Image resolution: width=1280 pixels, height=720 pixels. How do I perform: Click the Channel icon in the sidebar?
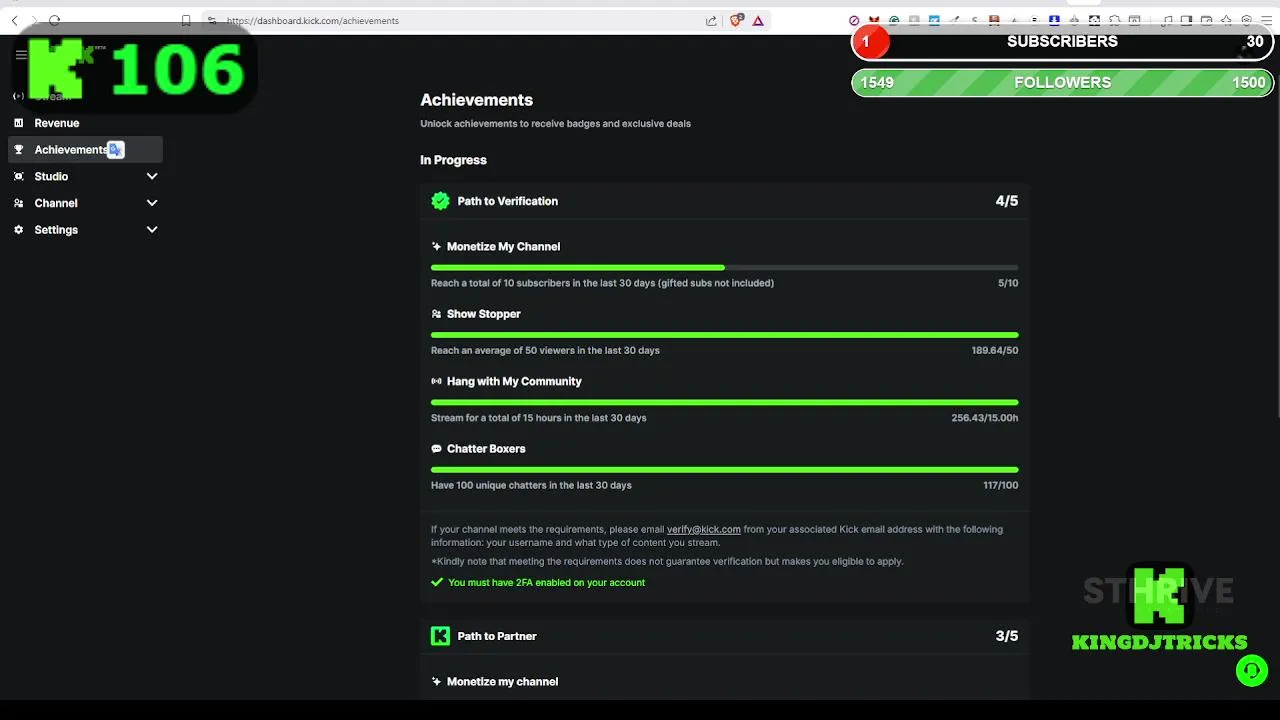pos(18,203)
